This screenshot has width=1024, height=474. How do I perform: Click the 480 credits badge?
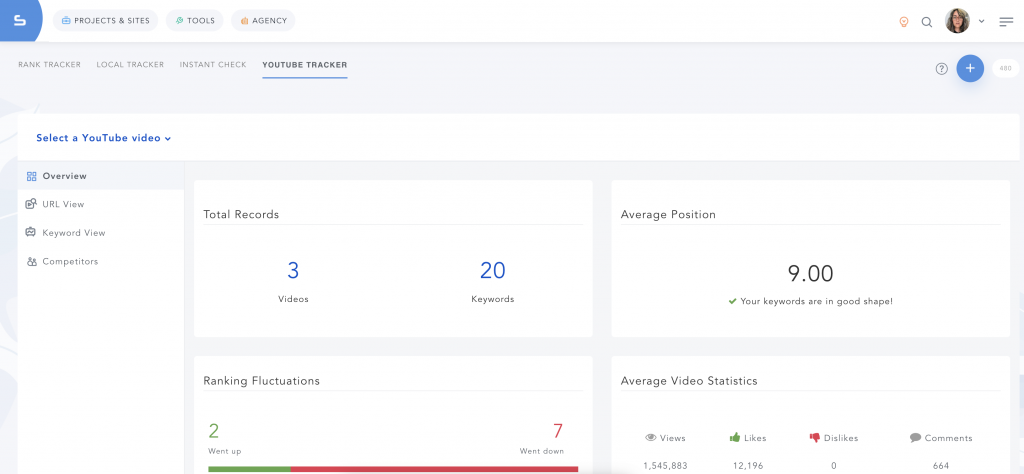pyautogui.click(x=1005, y=68)
